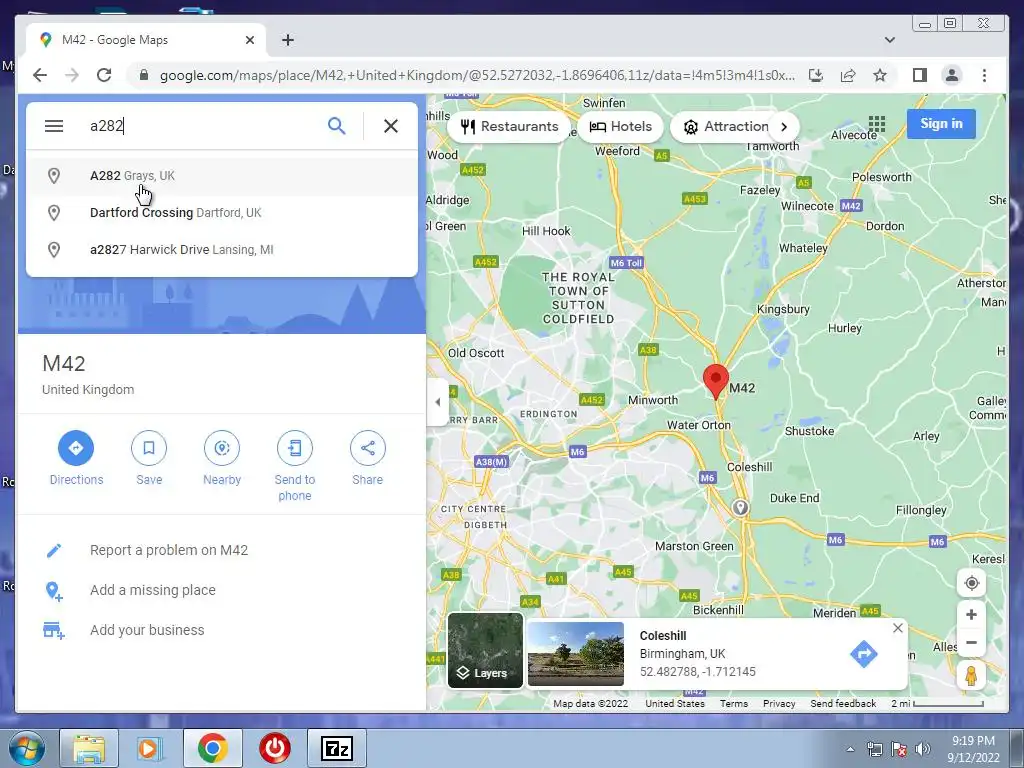Open a new Chrome tab

(287, 40)
